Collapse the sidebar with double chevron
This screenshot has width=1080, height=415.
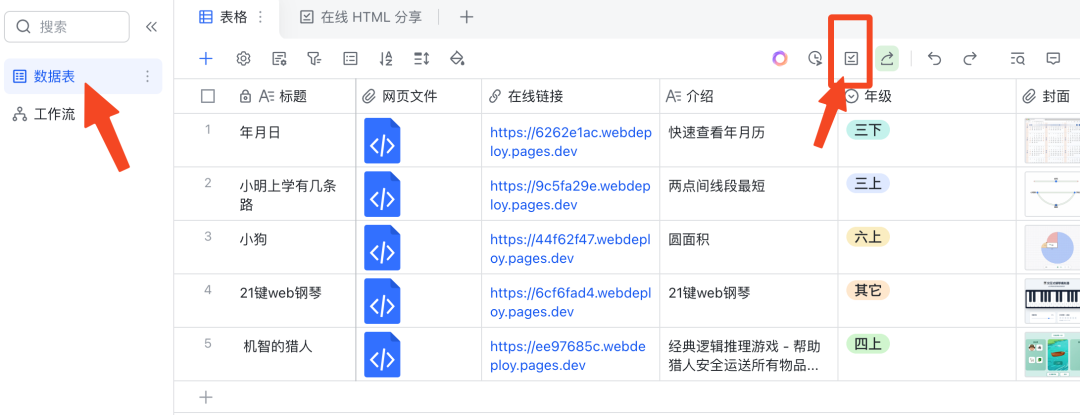[152, 27]
